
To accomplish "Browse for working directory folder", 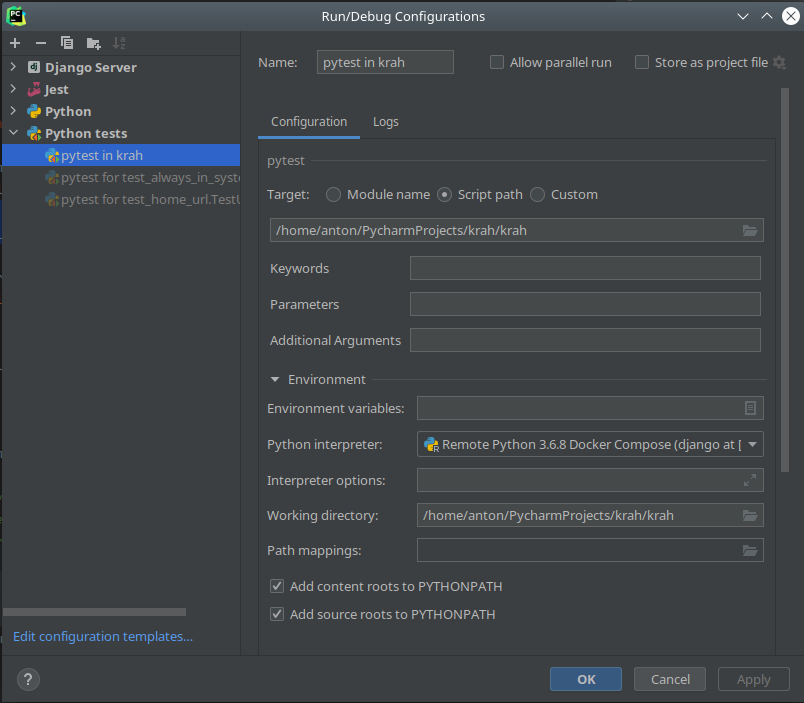I will pos(750,515).
